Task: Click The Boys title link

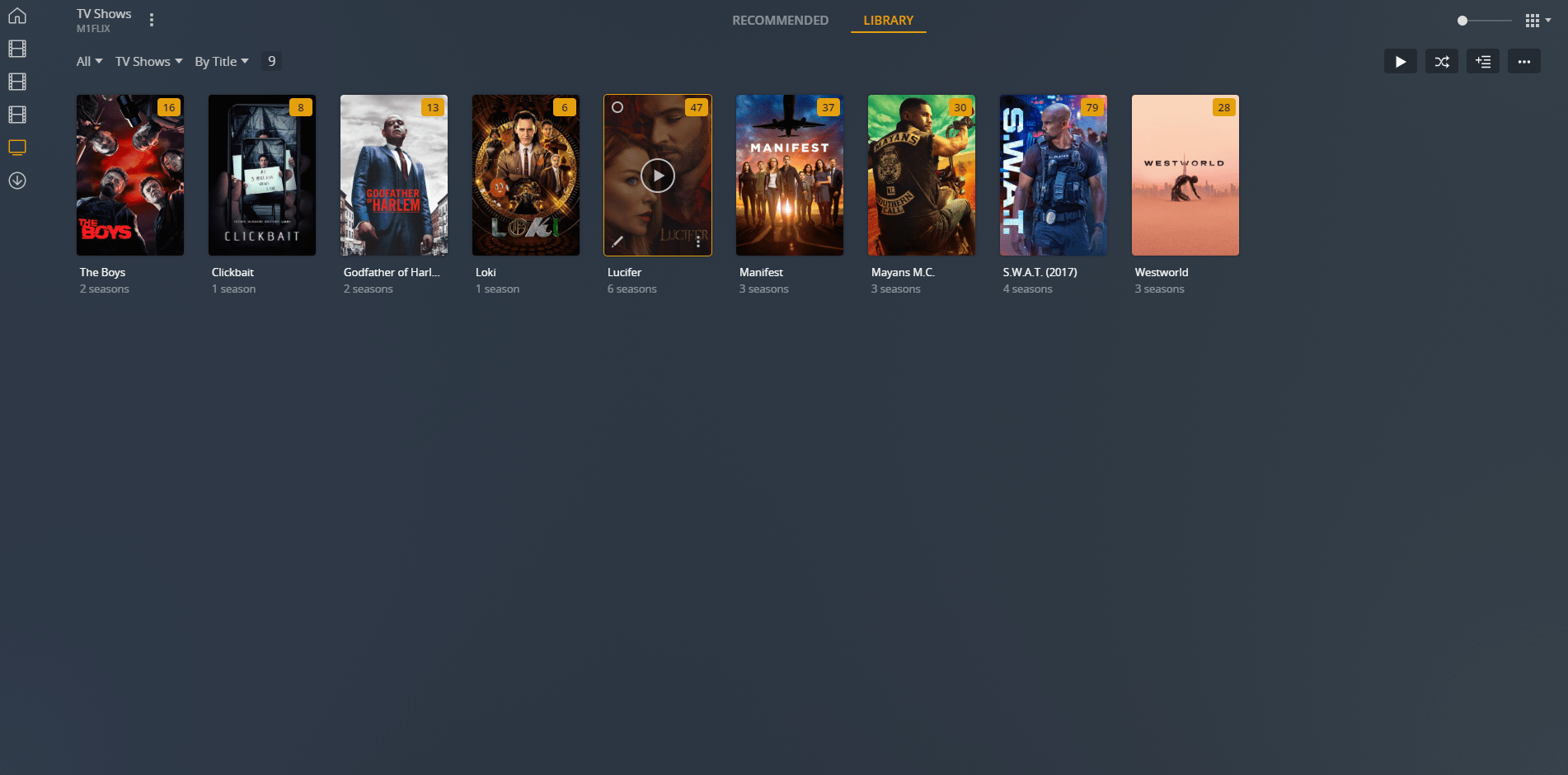Action: 102,272
